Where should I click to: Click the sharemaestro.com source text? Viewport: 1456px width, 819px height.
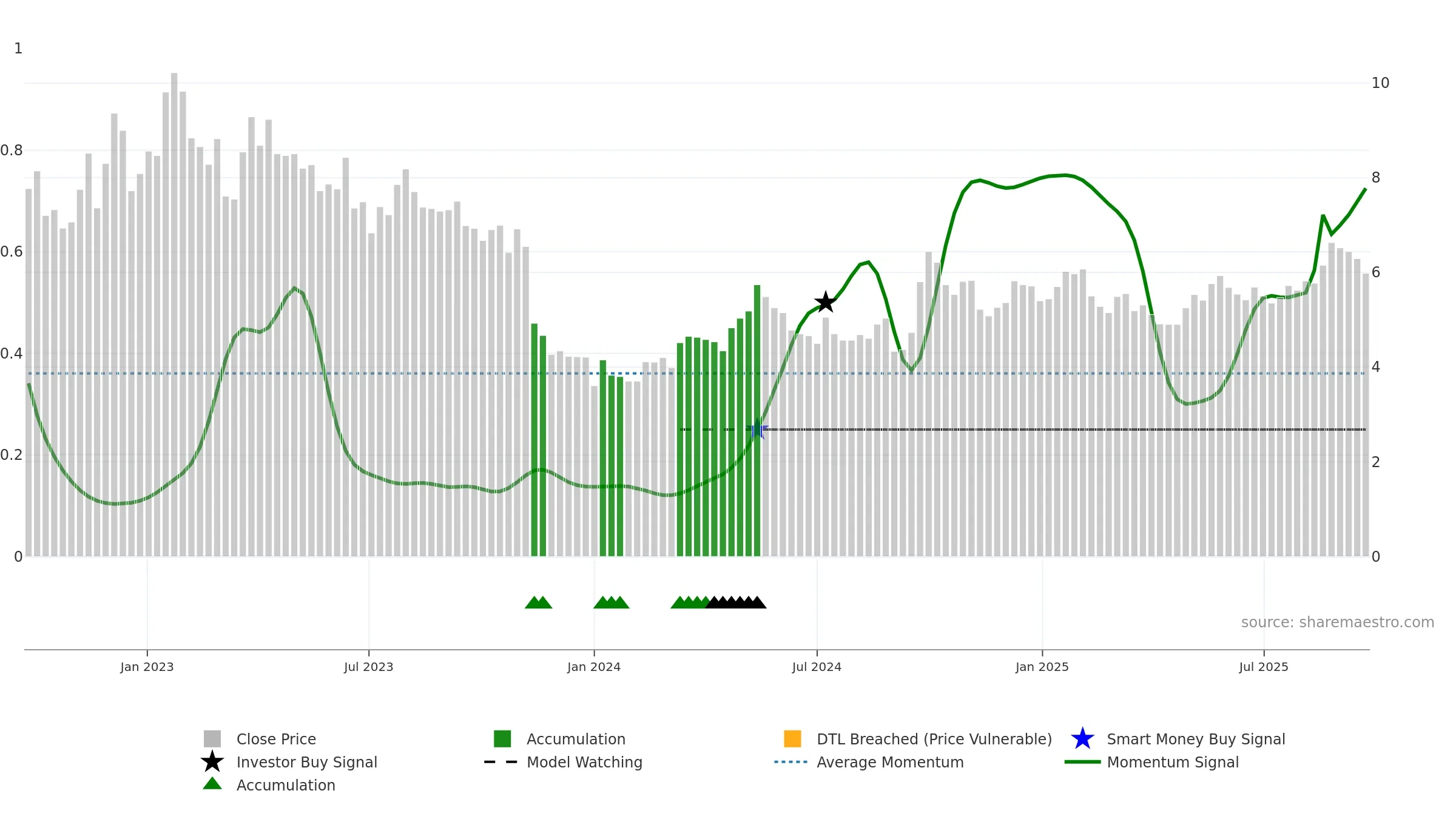click(1337, 622)
